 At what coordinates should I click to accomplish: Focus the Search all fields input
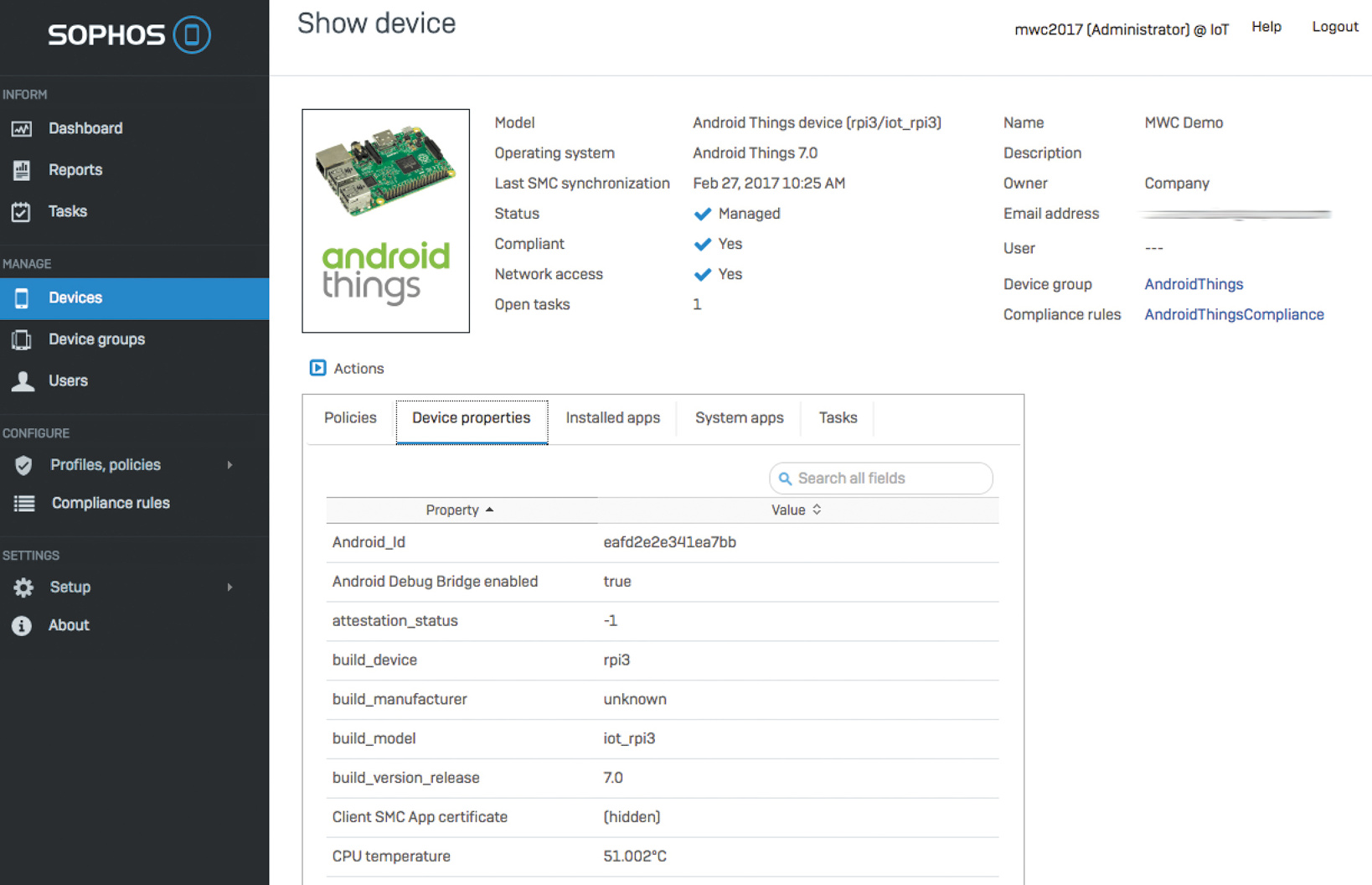(881, 479)
